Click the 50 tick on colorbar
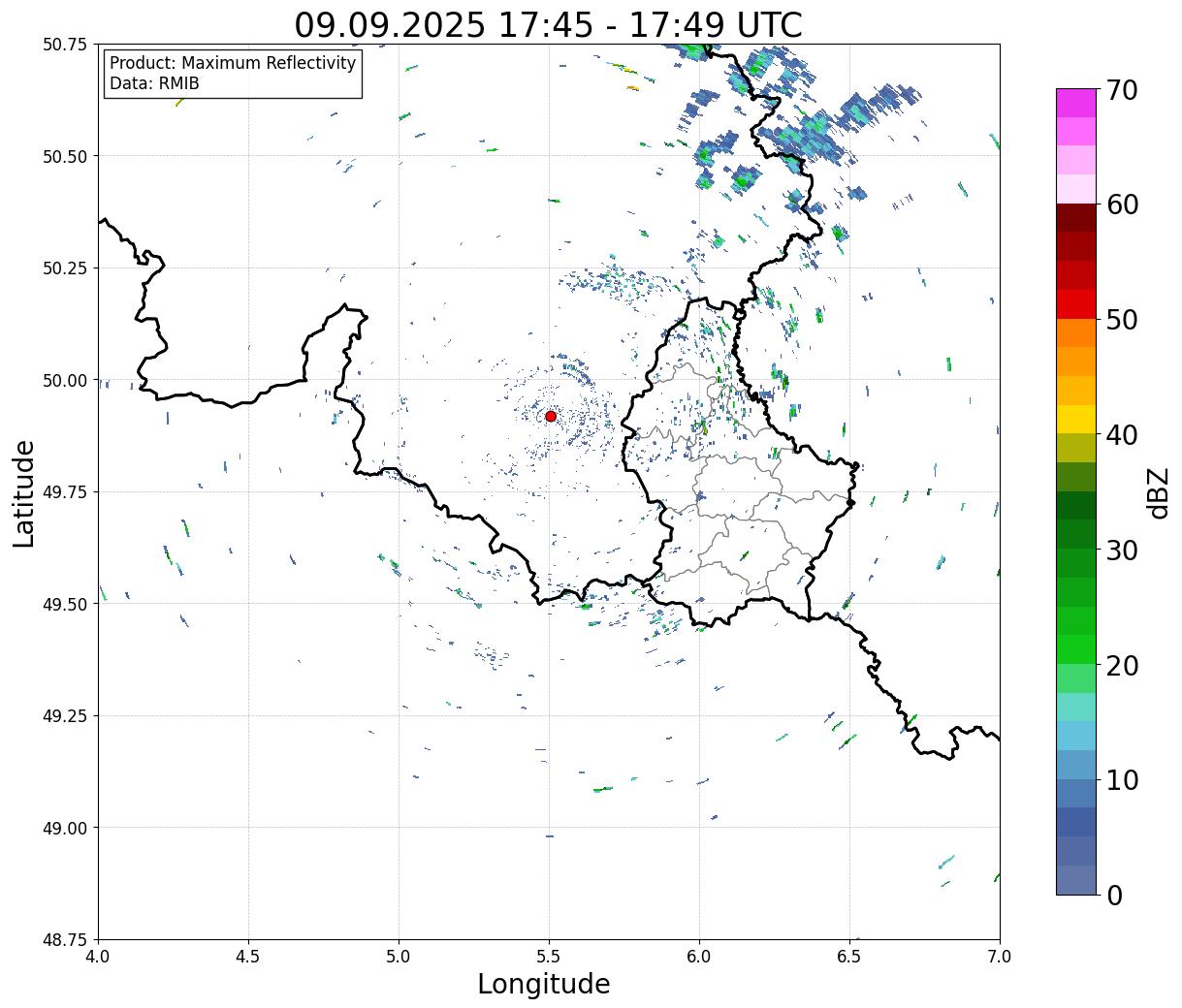The height and width of the screenshot is (1008, 1182). coord(1122,320)
